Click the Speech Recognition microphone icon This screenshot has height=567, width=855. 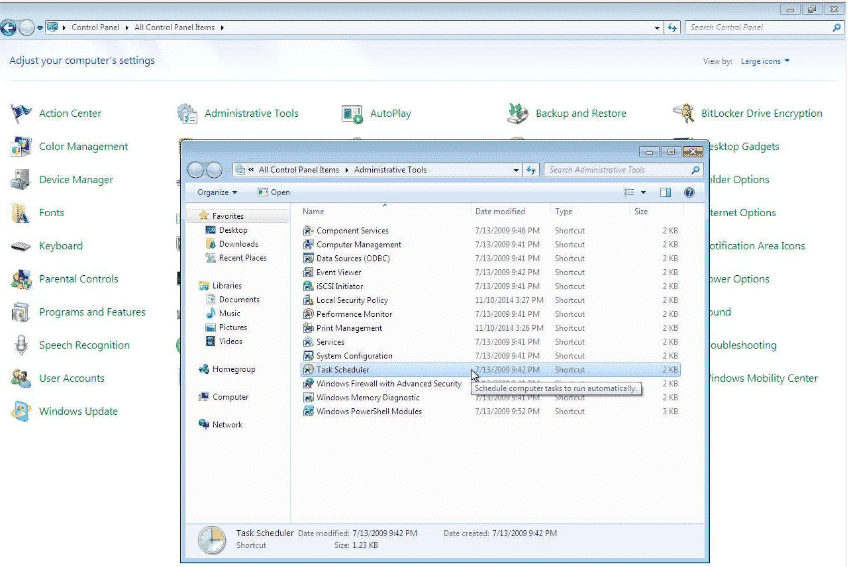21,345
